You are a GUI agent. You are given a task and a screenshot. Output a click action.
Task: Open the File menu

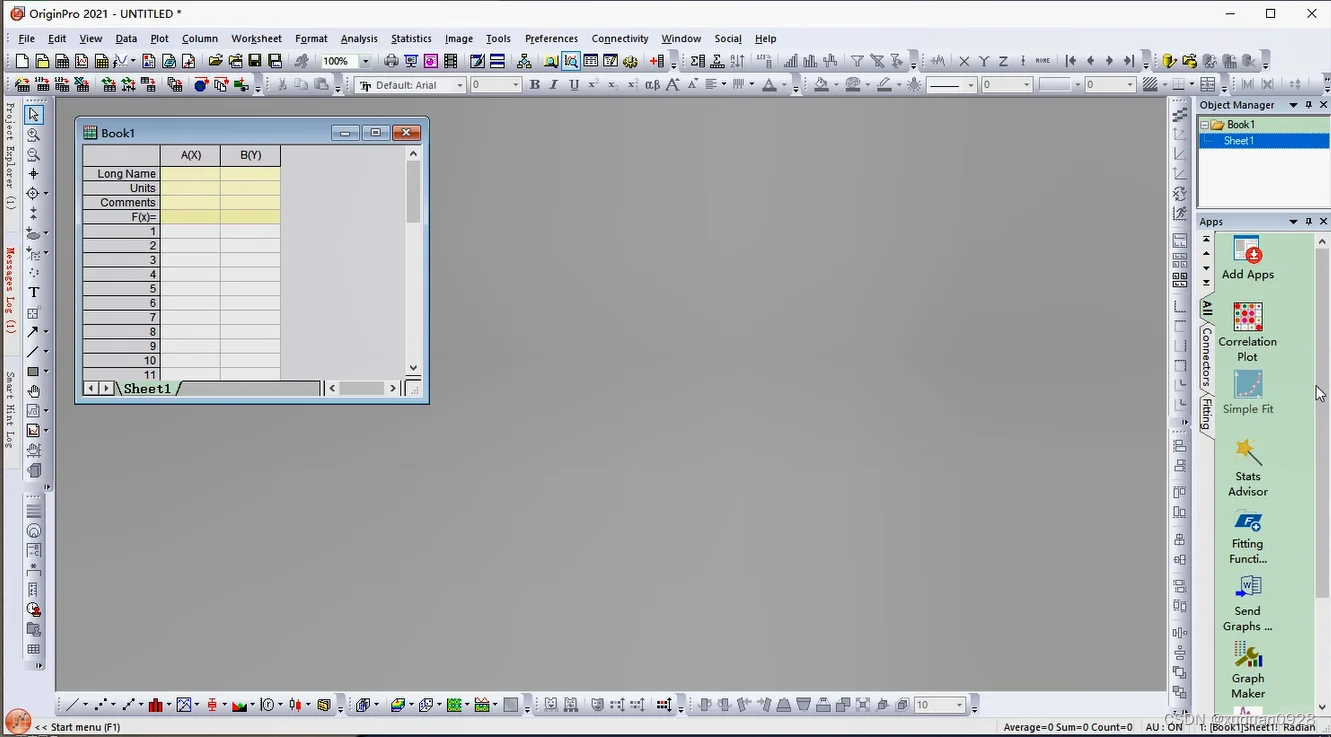pyautogui.click(x=27, y=39)
